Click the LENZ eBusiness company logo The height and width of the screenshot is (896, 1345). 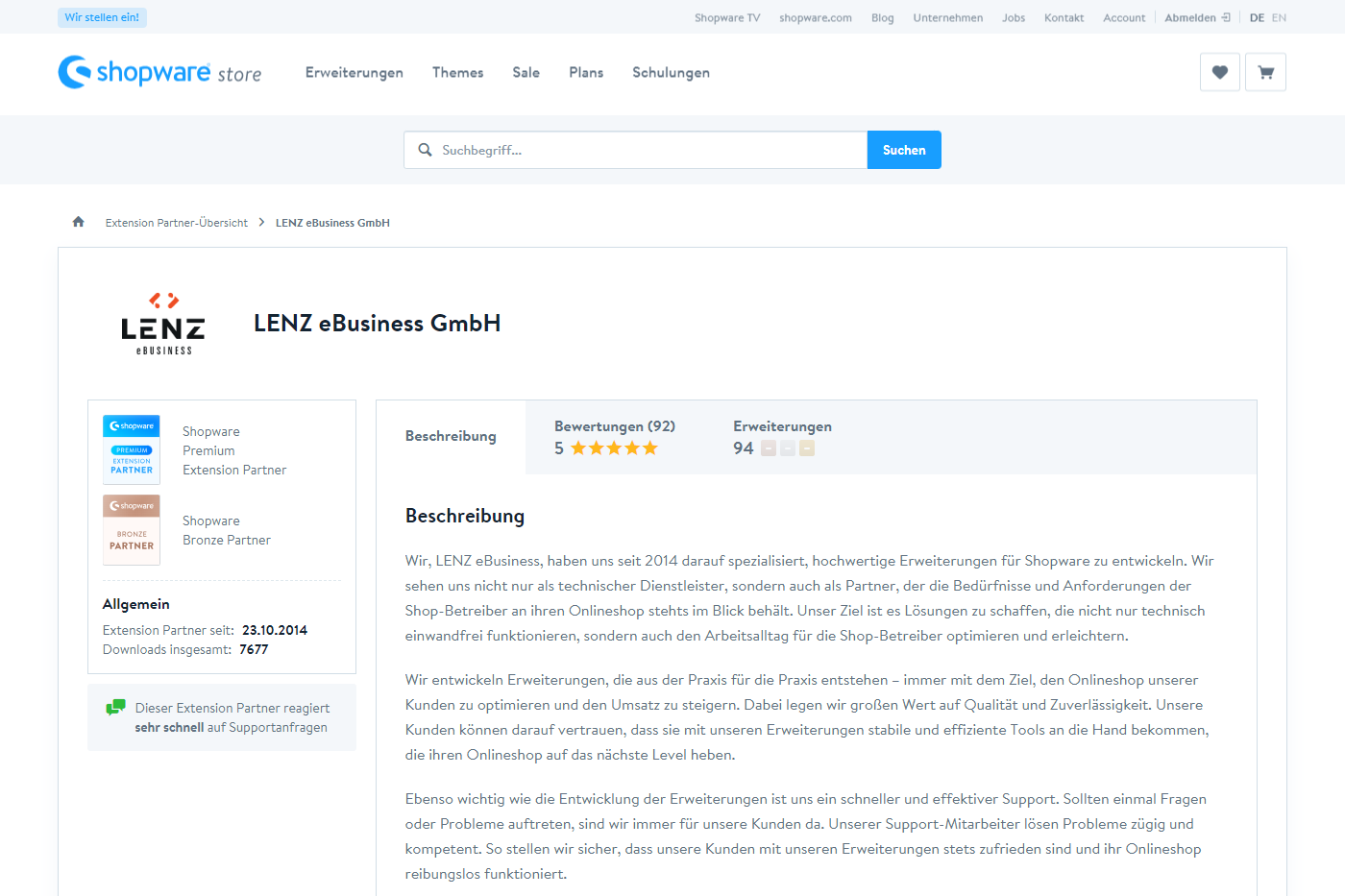(x=163, y=324)
